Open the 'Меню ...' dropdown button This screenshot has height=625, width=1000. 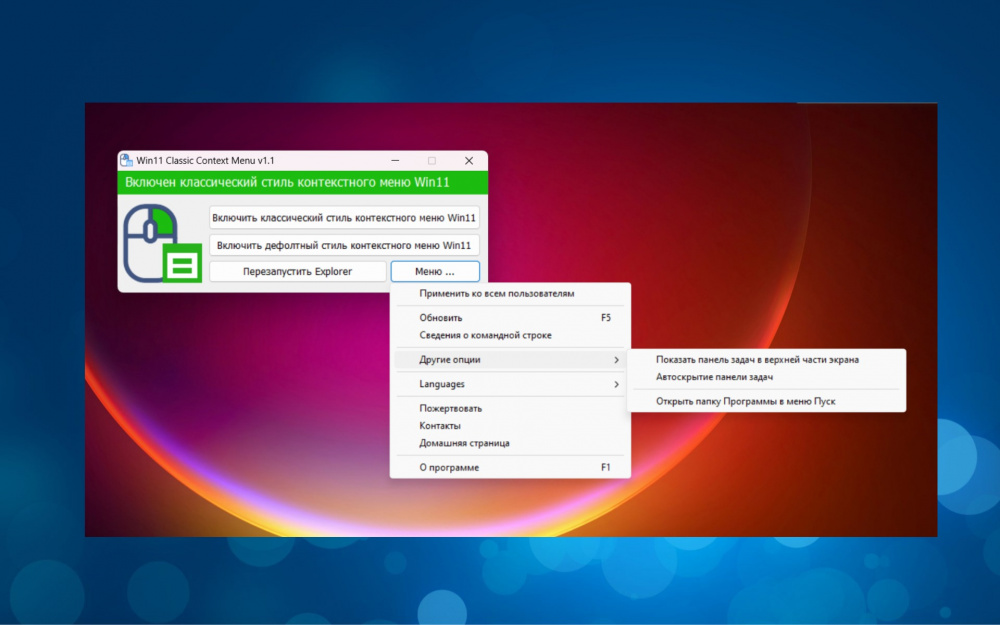[434, 271]
